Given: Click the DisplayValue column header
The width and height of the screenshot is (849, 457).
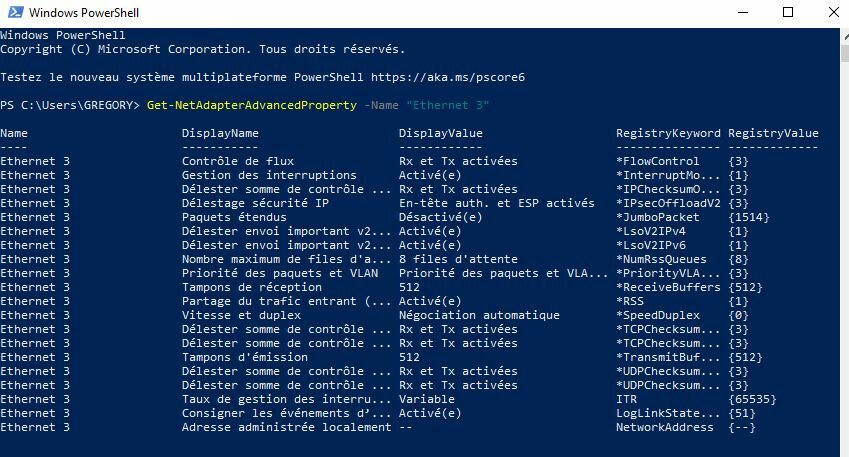Looking at the screenshot, I should [440, 133].
